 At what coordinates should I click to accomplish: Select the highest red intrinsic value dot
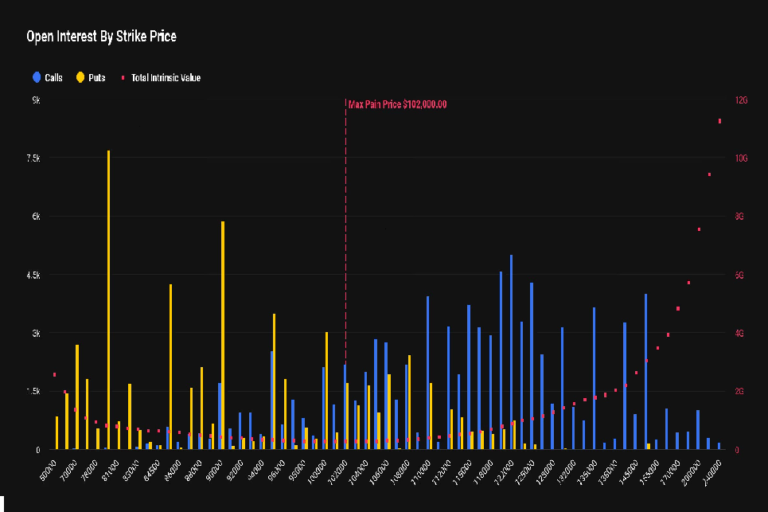tap(719, 121)
